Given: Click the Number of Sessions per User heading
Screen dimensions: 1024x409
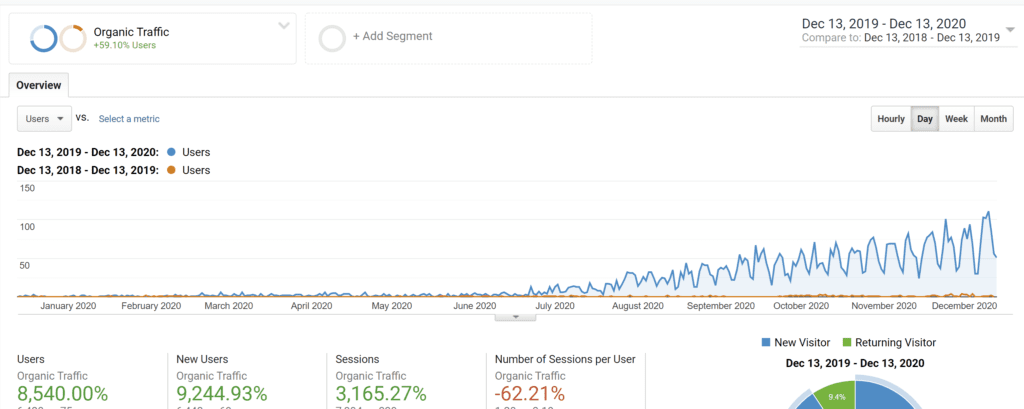Looking at the screenshot, I should click(x=565, y=359).
